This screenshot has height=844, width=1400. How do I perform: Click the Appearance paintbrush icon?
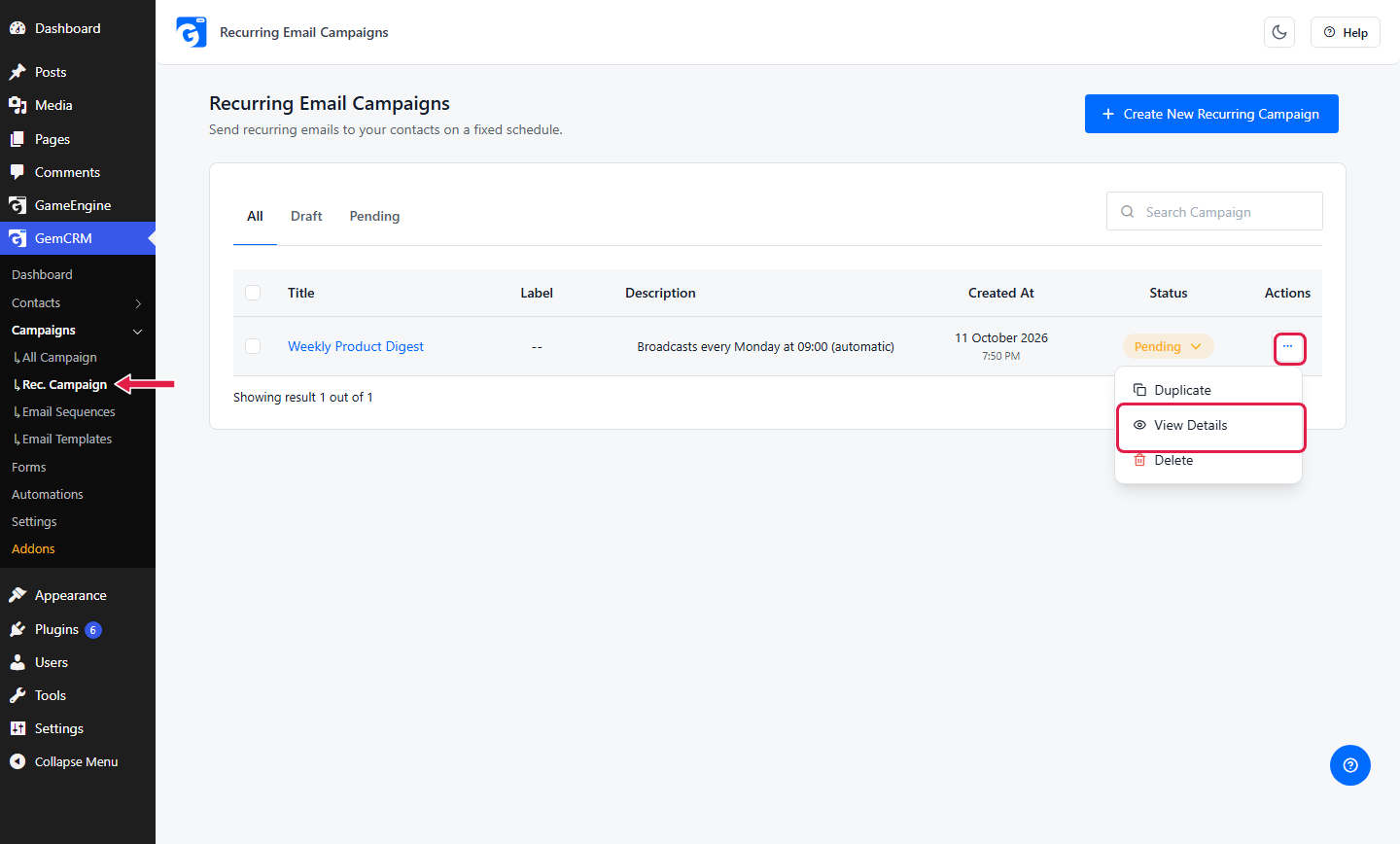pos(17,595)
